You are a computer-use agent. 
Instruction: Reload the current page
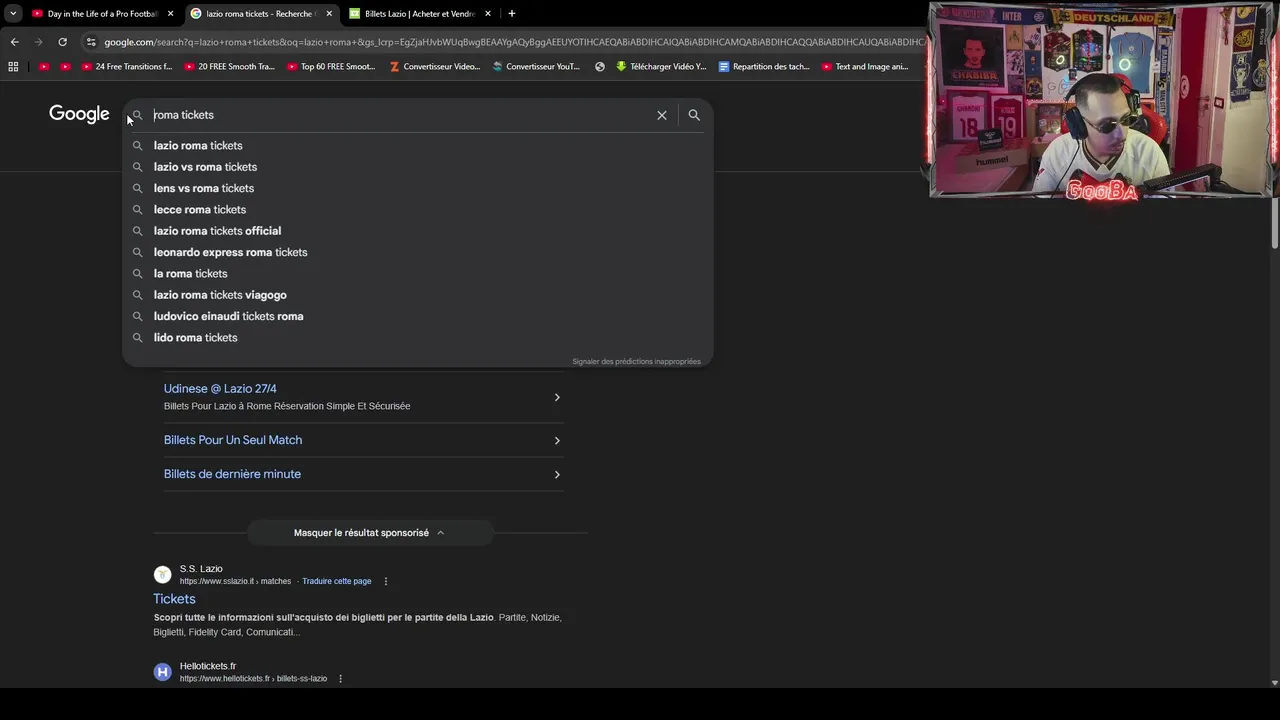point(62,42)
